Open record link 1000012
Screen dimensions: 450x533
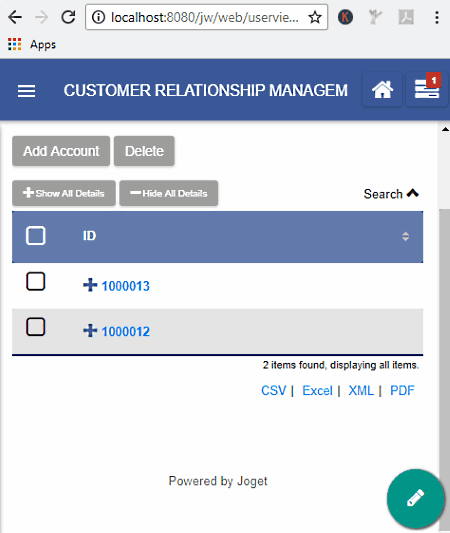[x=126, y=331]
